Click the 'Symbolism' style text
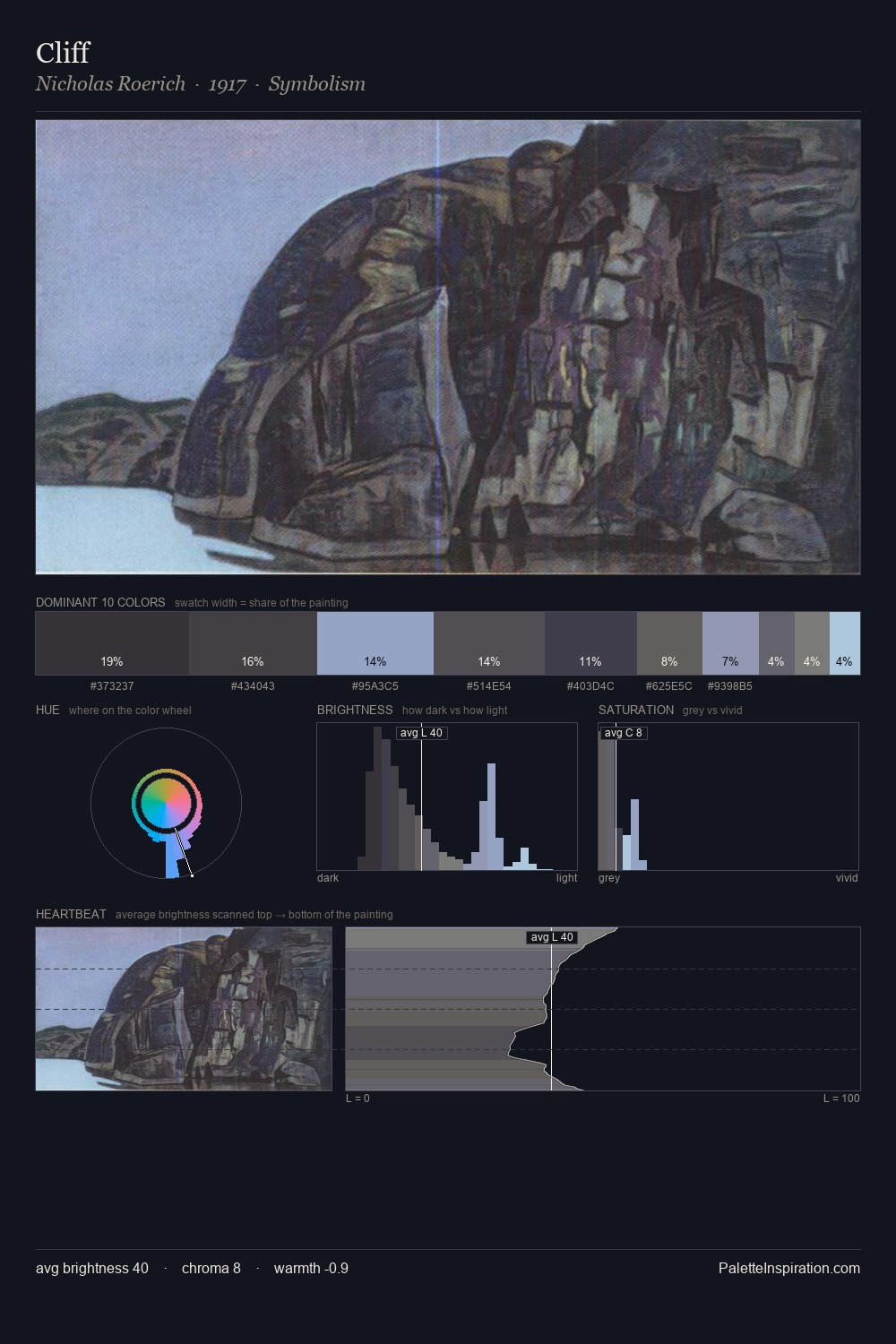 (317, 83)
